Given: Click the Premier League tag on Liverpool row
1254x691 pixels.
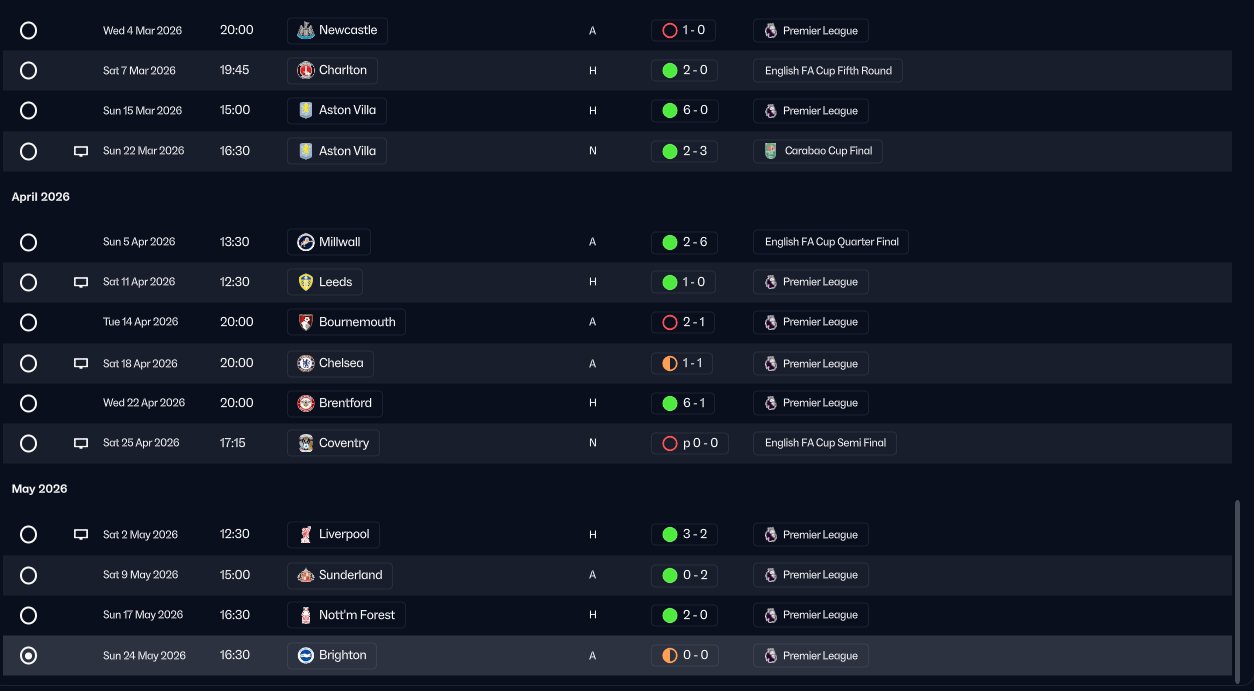Looking at the screenshot, I should [x=811, y=535].
